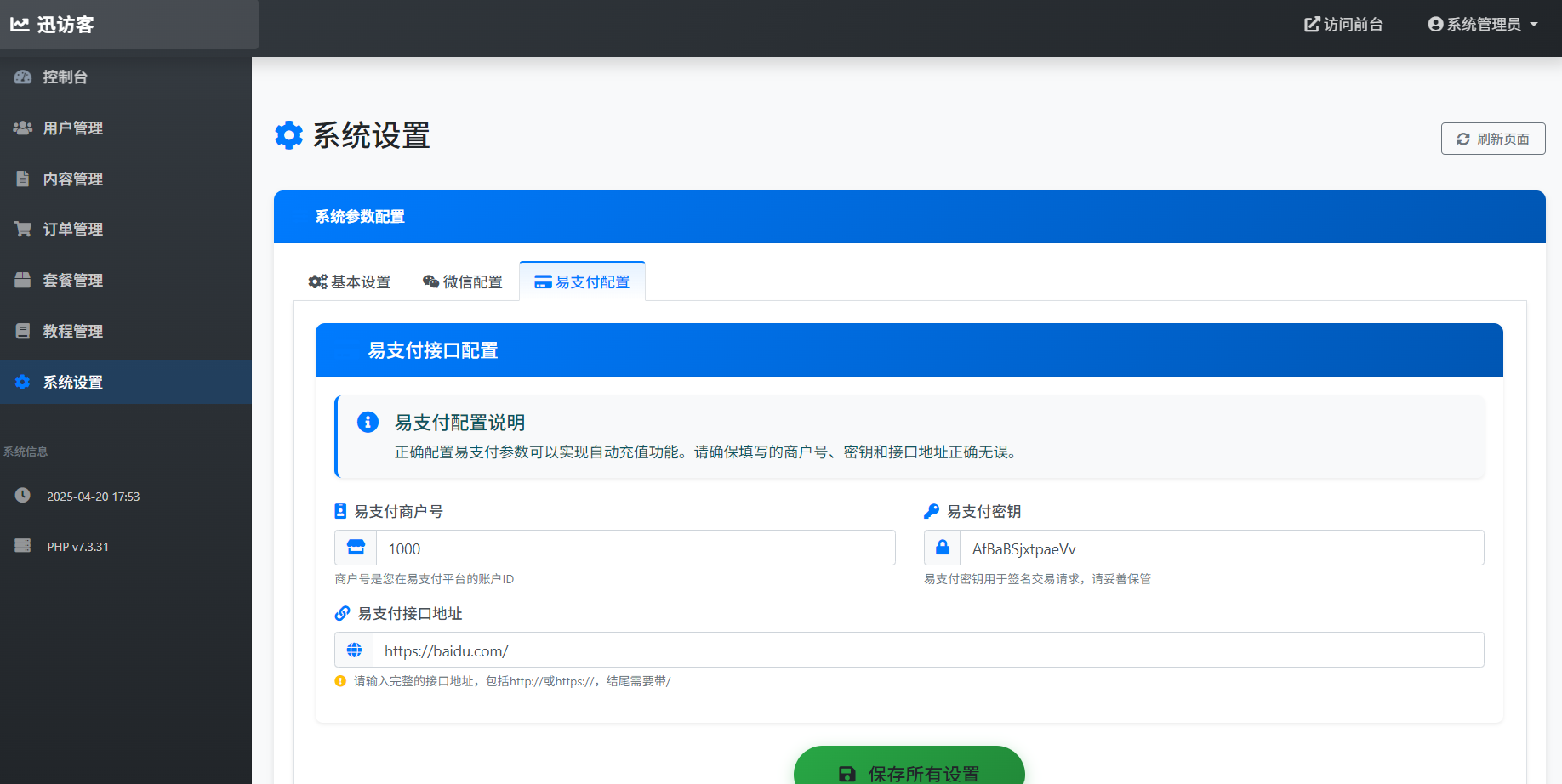Click the 迅访客 chart logo icon
This screenshot has width=1562, height=784.
(20, 25)
